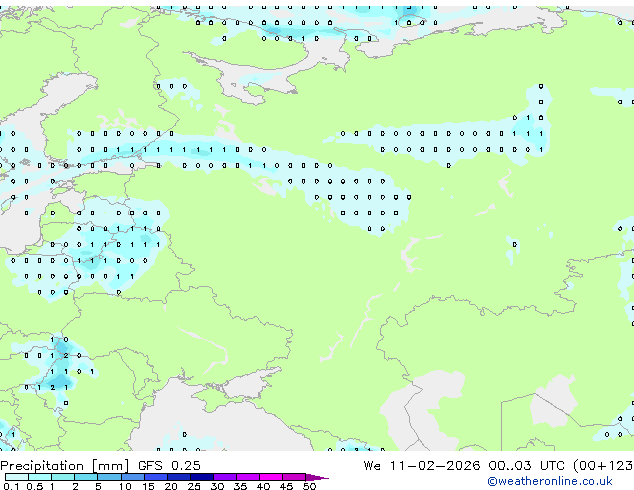This screenshot has width=634, height=490.
Task: Click the palest legend swatch between 0.1 and 0.5
Action: click(x=17, y=477)
